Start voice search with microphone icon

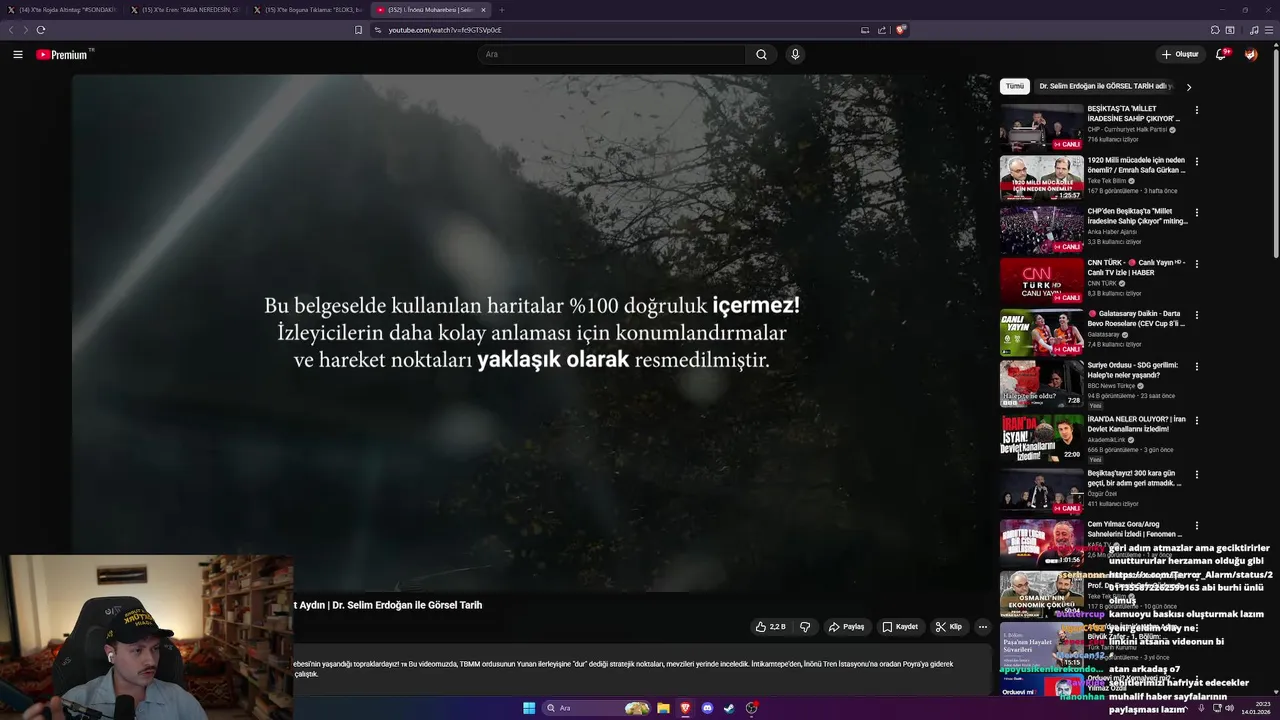pos(795,54)
